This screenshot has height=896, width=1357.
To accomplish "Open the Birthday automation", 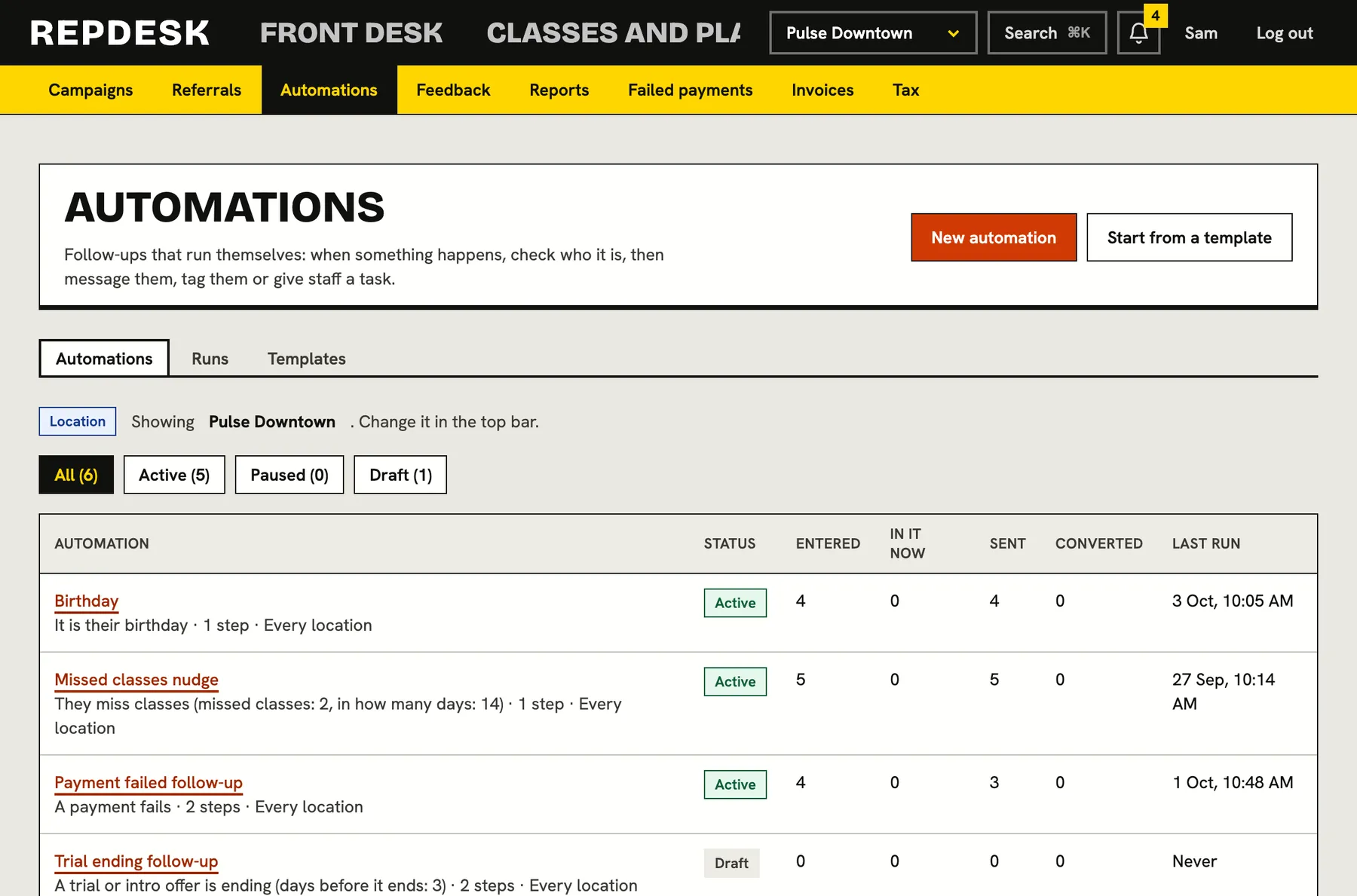I will [x=87, y=601].
